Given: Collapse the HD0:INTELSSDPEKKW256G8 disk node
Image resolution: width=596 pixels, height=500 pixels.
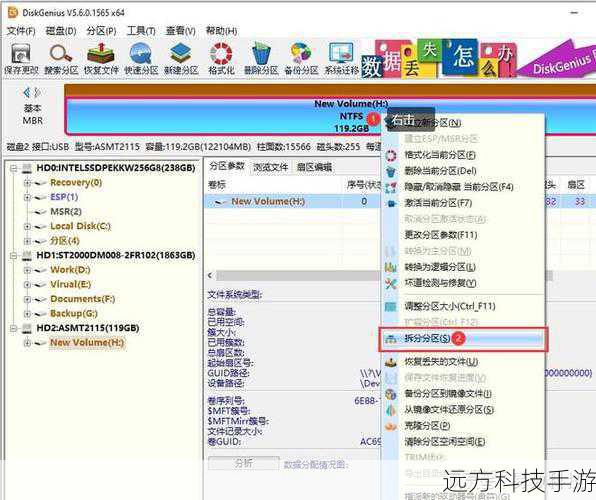Looking at the screenshot, I should click(14, 168).
